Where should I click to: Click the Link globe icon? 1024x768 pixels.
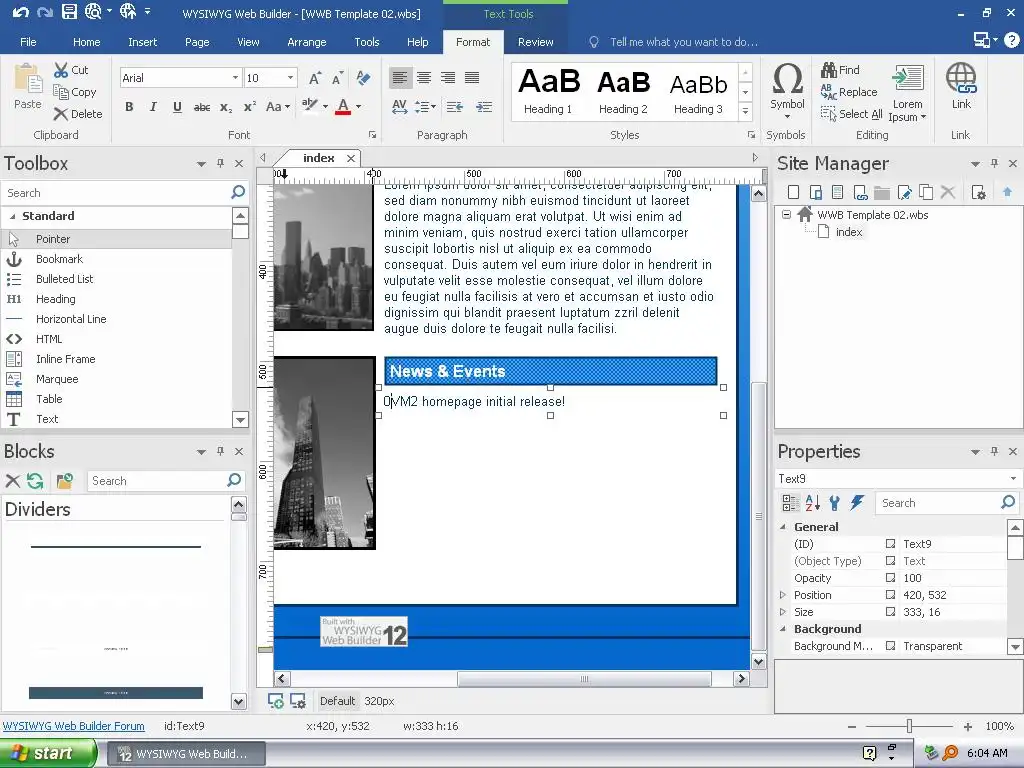click(961, 78)
